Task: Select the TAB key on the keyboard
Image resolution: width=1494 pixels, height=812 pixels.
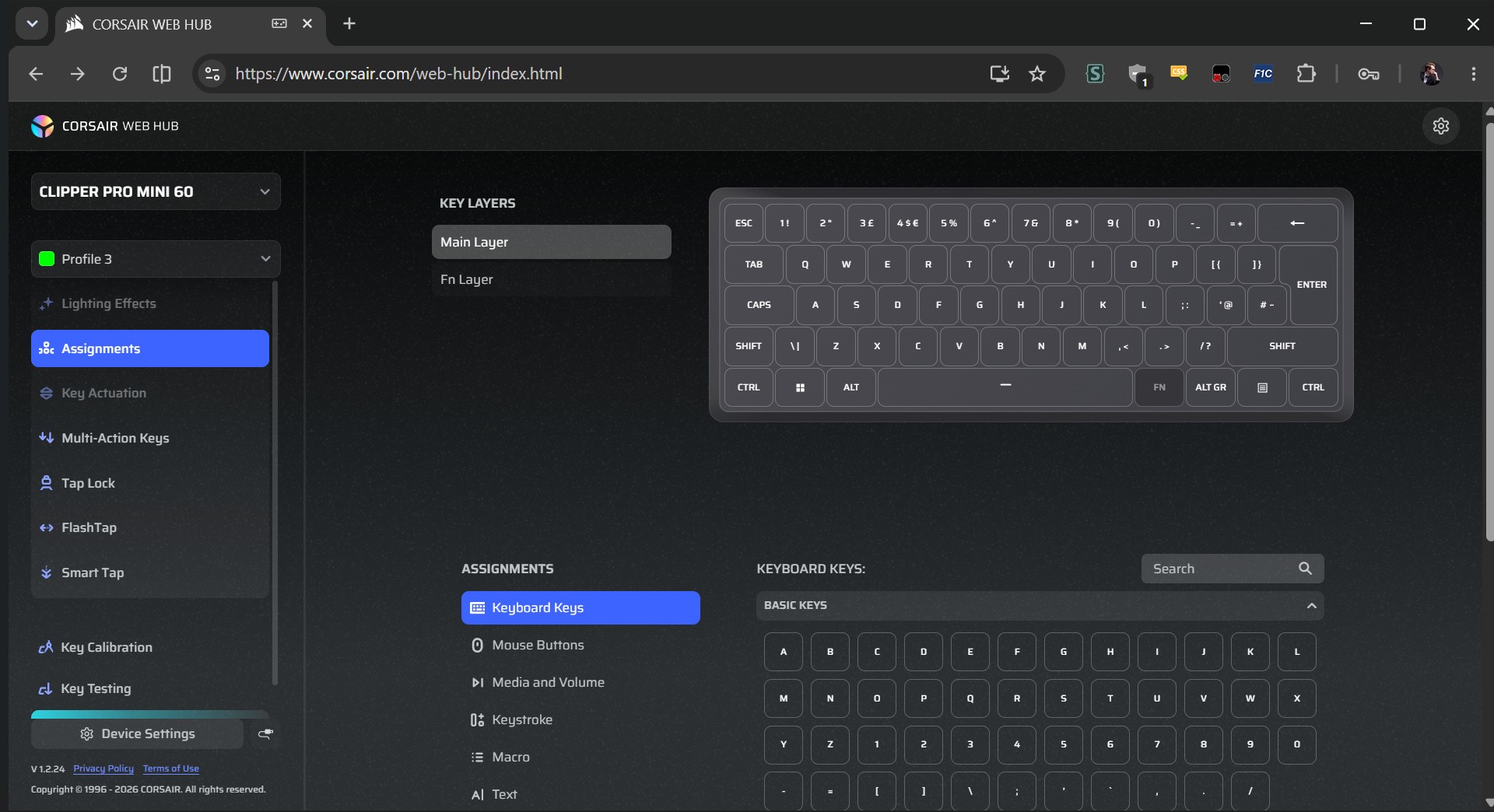Action: point(754,264)
